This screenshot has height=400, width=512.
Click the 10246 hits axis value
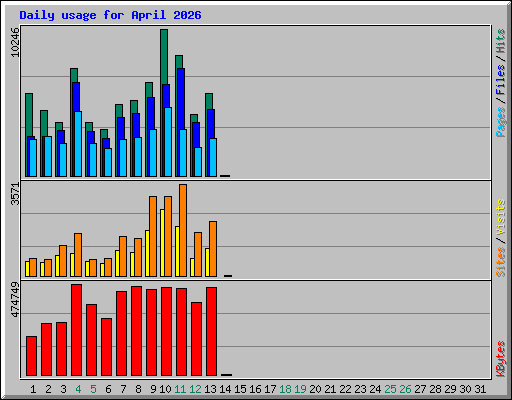pyautogui.click(x=15, y=42)
